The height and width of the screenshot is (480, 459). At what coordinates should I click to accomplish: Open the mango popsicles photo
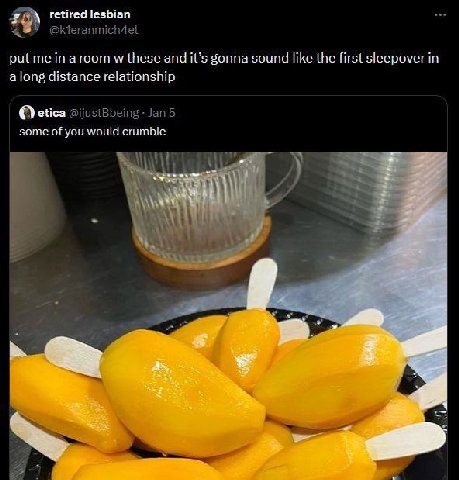tap(228, 316)
